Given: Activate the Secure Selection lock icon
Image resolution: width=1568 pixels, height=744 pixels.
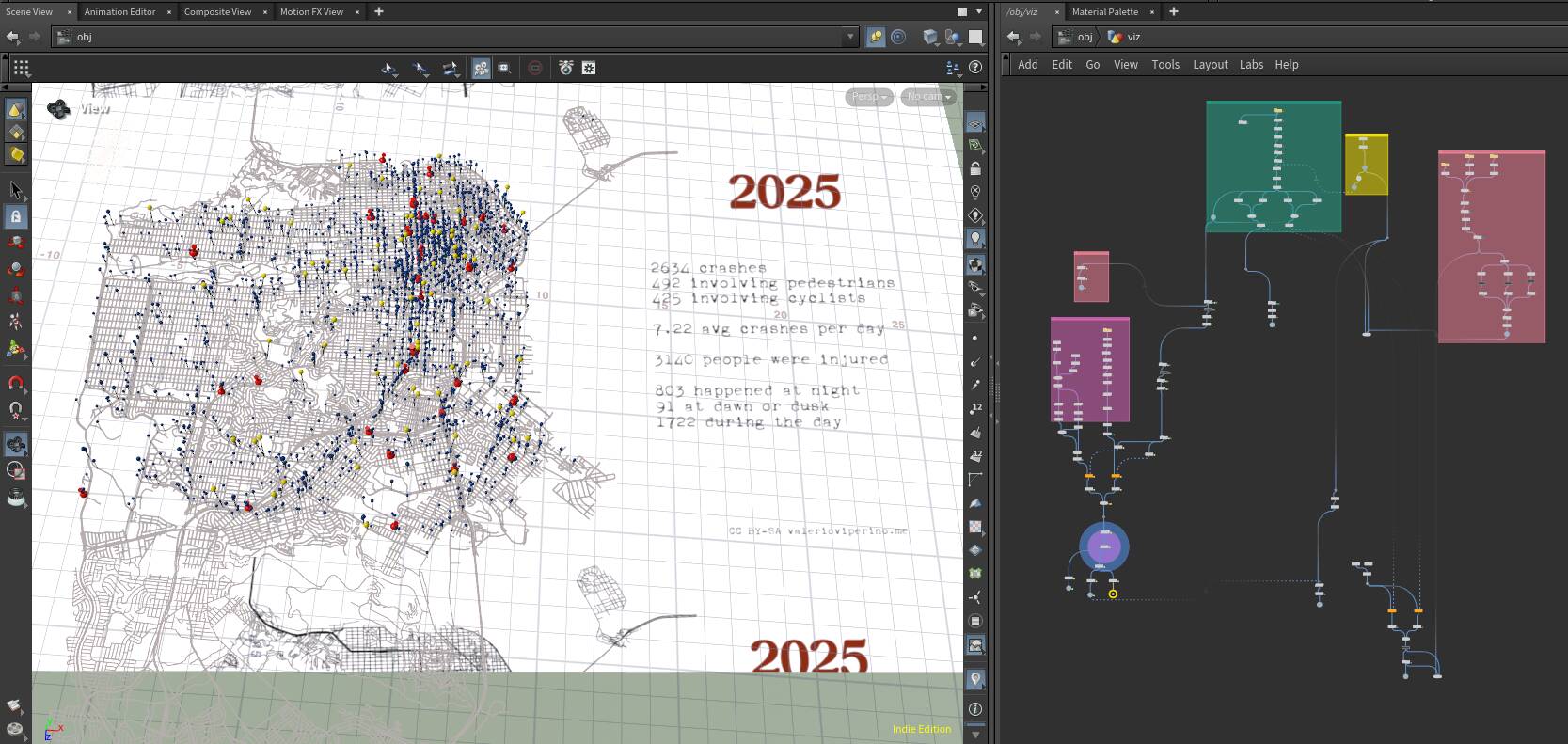Looking at the screenshot, I should tap(15, 216).
